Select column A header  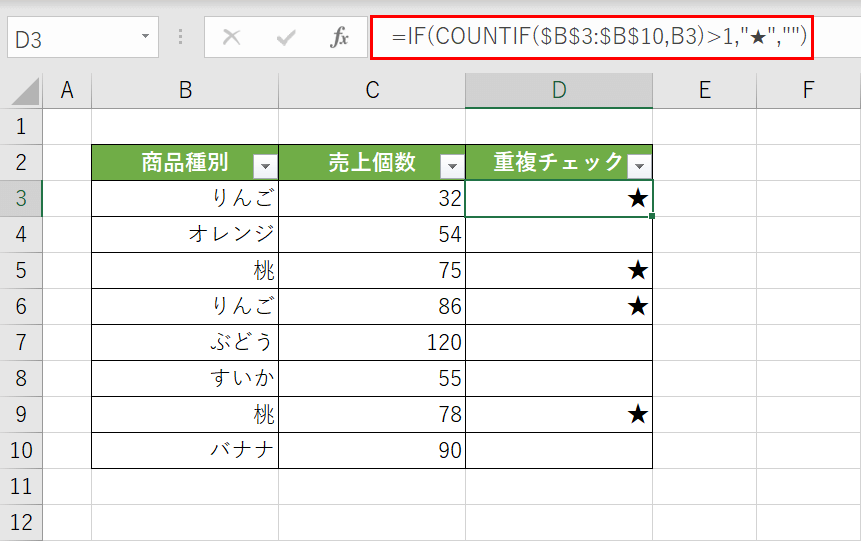tap(67, 90)
